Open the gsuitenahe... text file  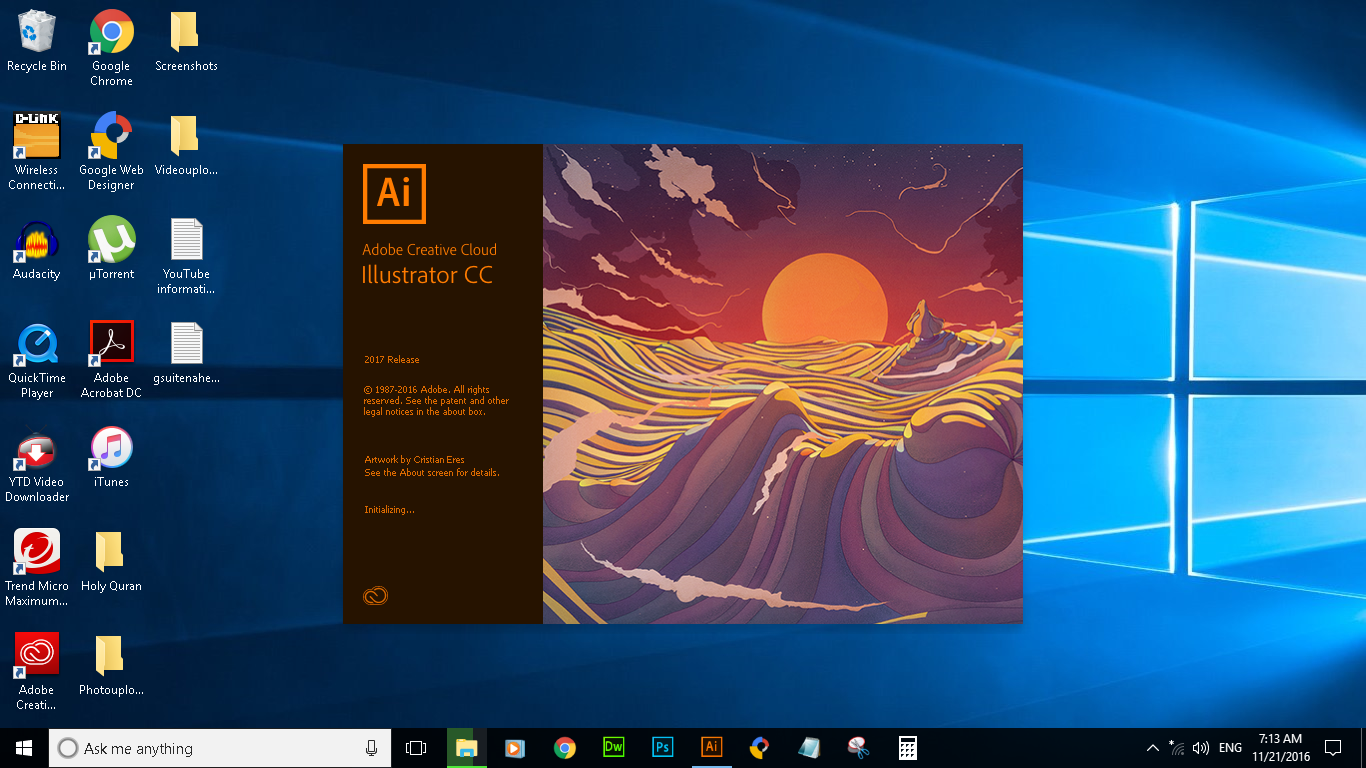pyautogui.click(x=186, y=353)
